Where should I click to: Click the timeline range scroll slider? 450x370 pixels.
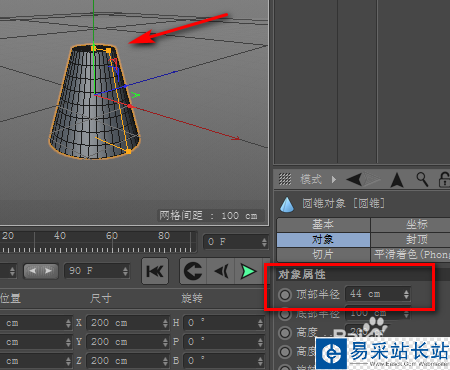coord(40,271)
